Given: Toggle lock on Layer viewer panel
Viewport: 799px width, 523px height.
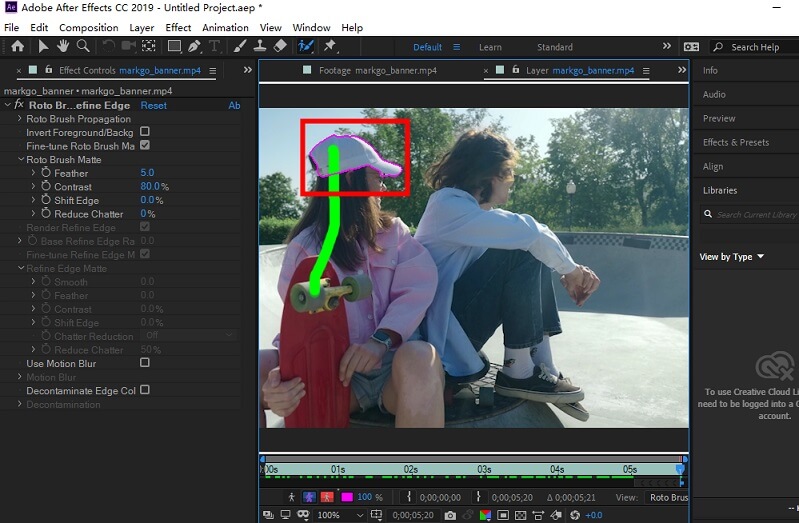Looking at the screenshot, I should 516,69.
